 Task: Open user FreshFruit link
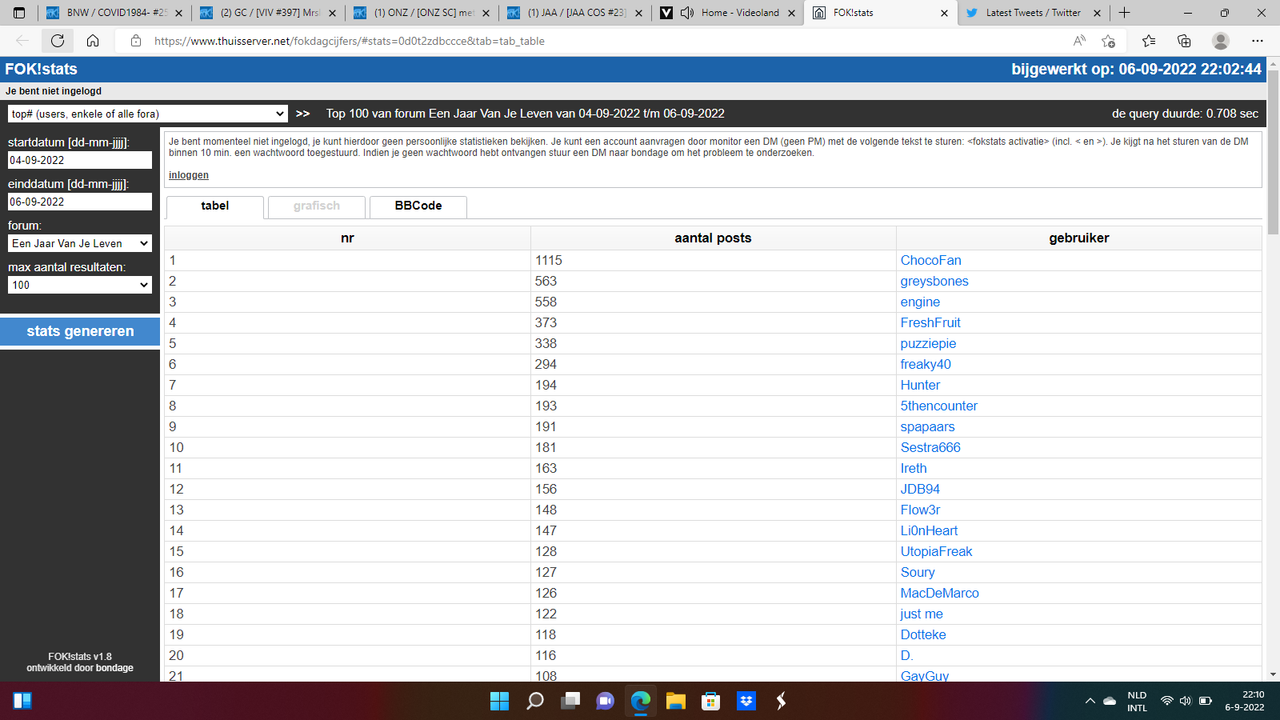click(x=930, y=322)
